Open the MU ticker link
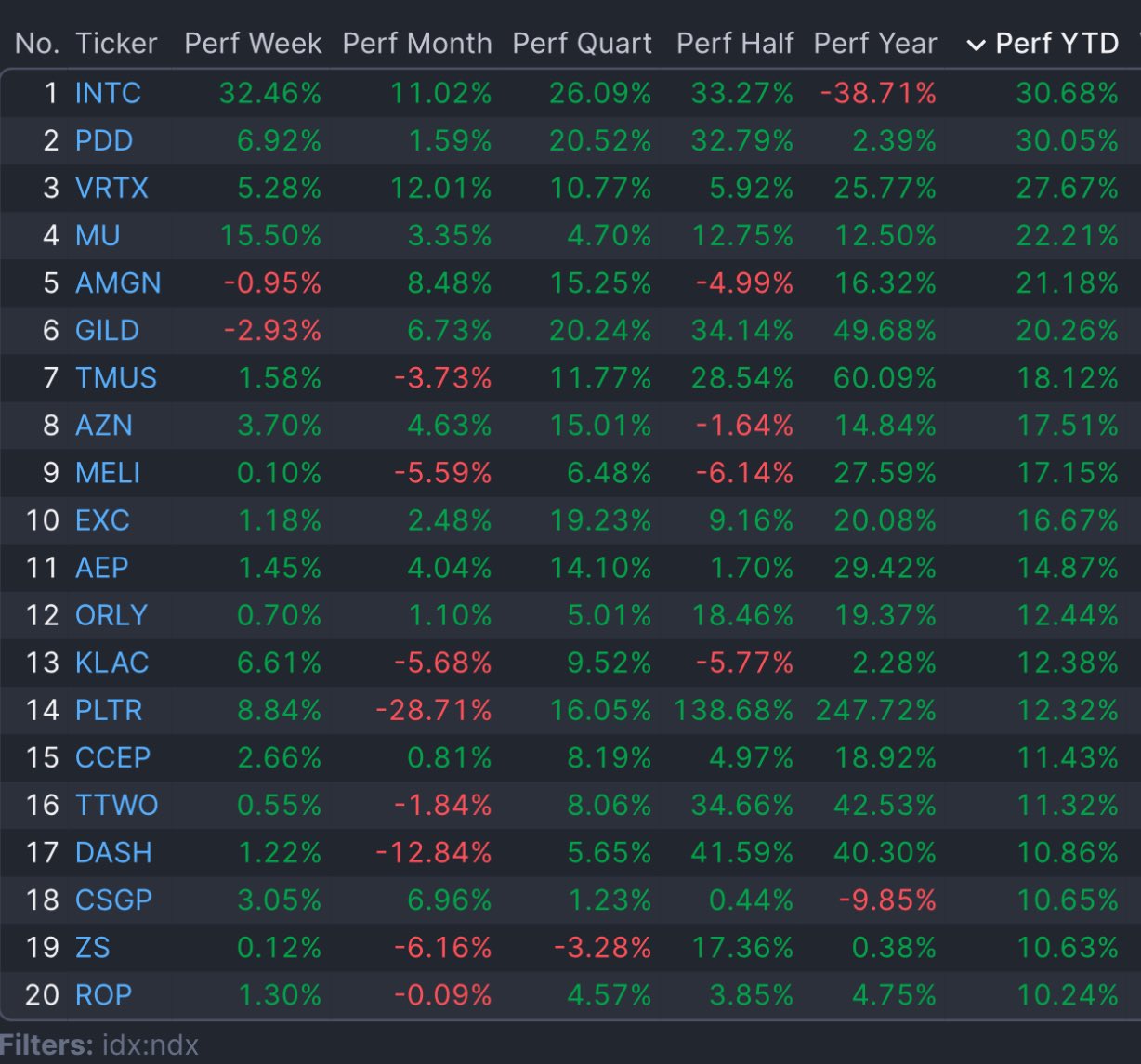The height and width of the screenshot is (1064, 1141). 98,235
